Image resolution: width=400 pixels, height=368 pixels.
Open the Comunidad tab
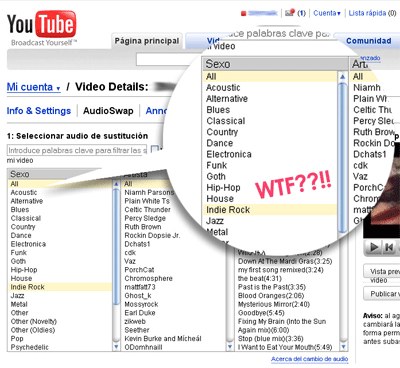368,41
